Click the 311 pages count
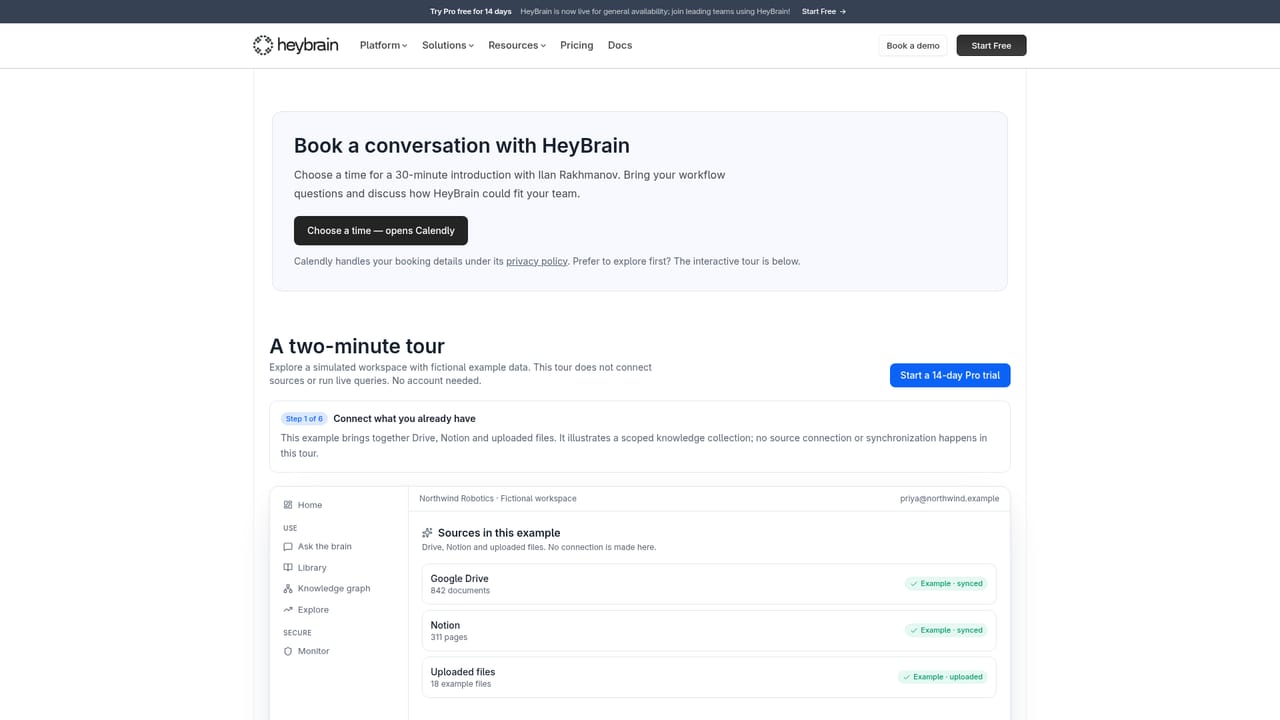 click(449, 637)
